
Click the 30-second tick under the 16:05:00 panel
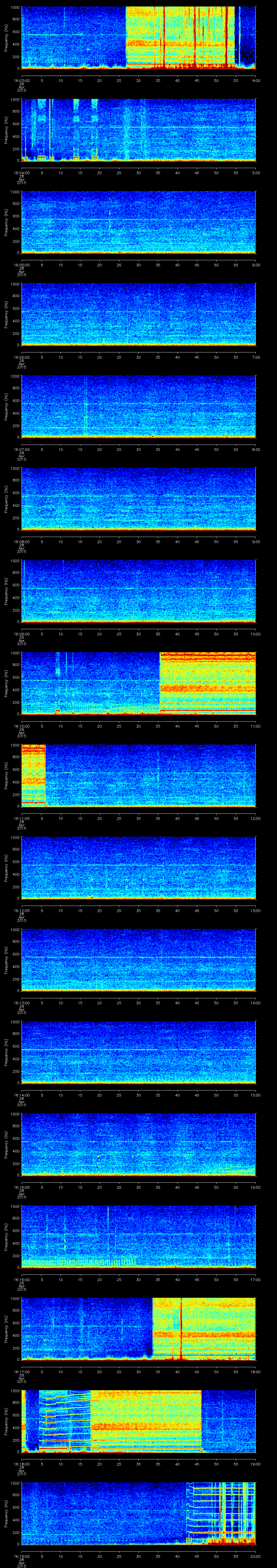coord(139,265)
